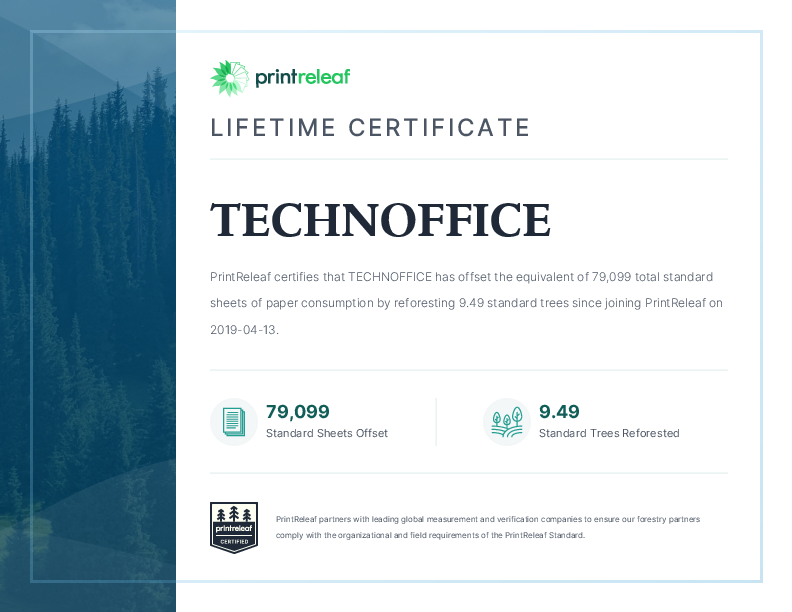Select the LIFETIME CERTIFICATE heading
Viewport: 792px width, 612px height.
pyautogui.click(x=370, y=128)
